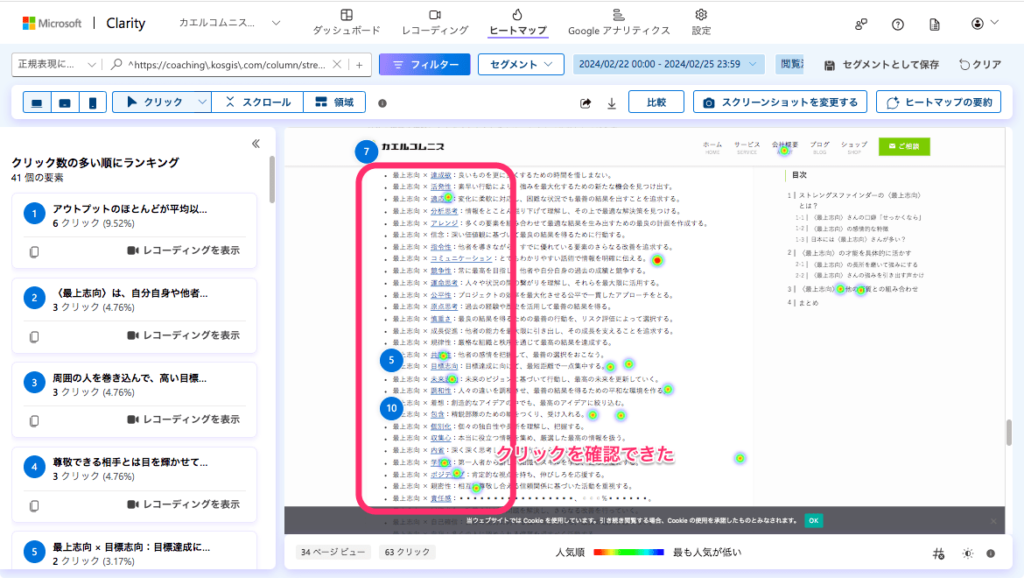Screen dimensions: 1024x578
Task: Click the ブログ nav link in preview
Action: coord(820,148)
